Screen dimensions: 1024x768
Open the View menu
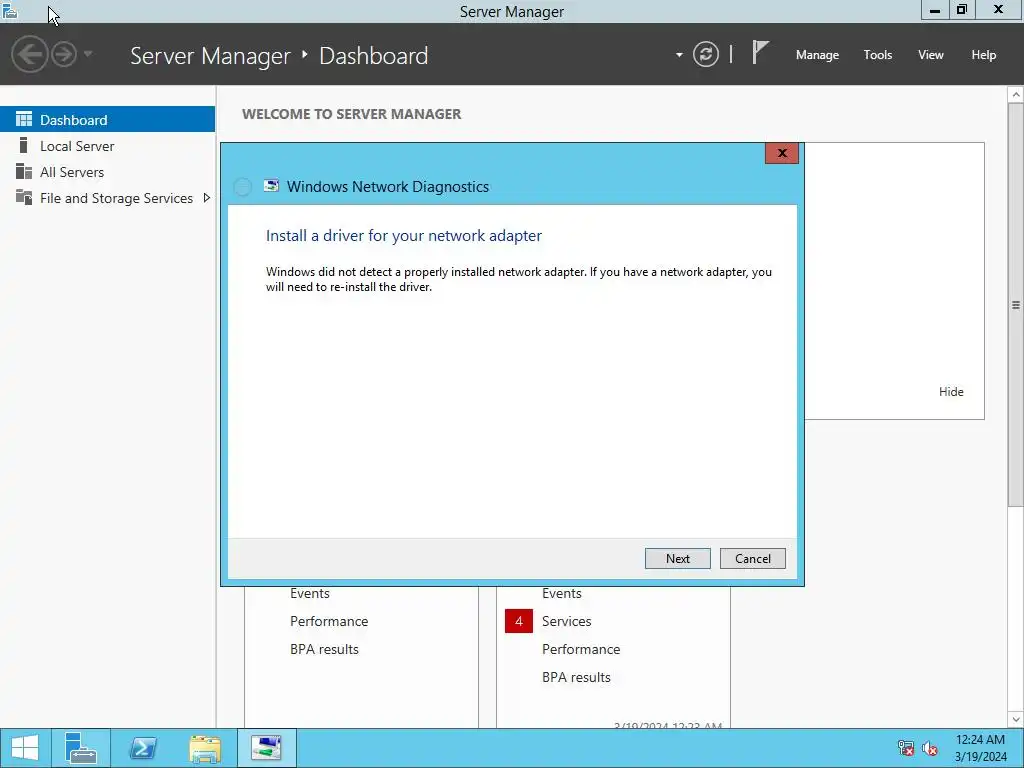[931, 55]
